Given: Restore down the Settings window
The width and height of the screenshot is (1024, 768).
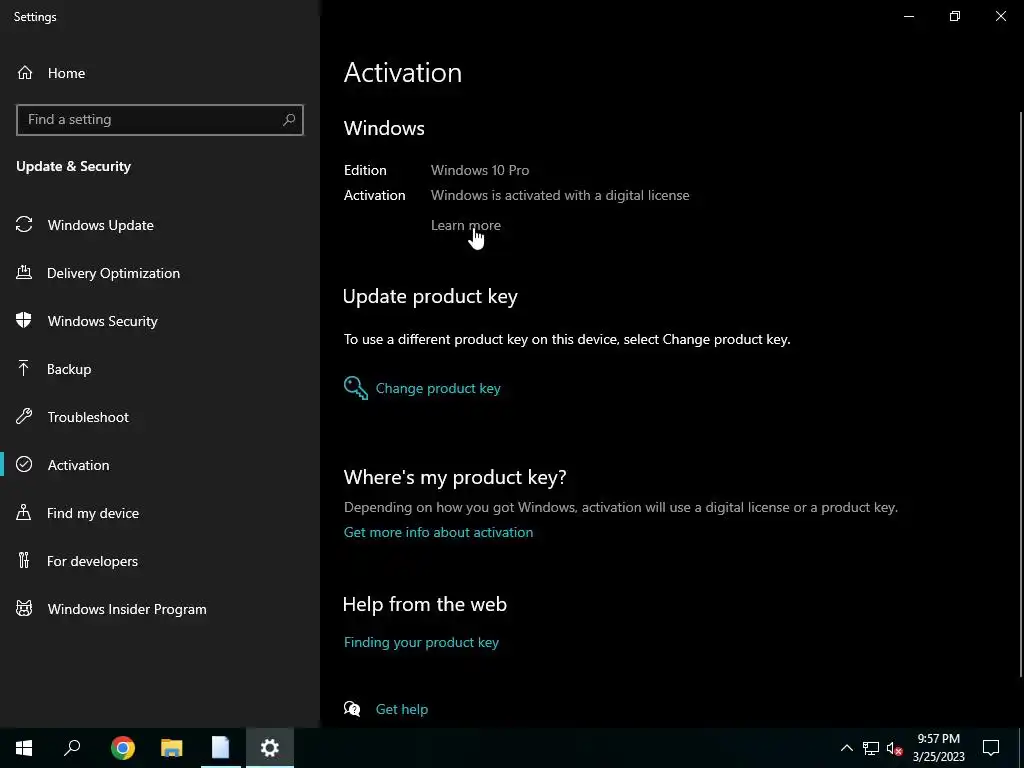Looking at the screenshot, I should click(x=955, y=16).
